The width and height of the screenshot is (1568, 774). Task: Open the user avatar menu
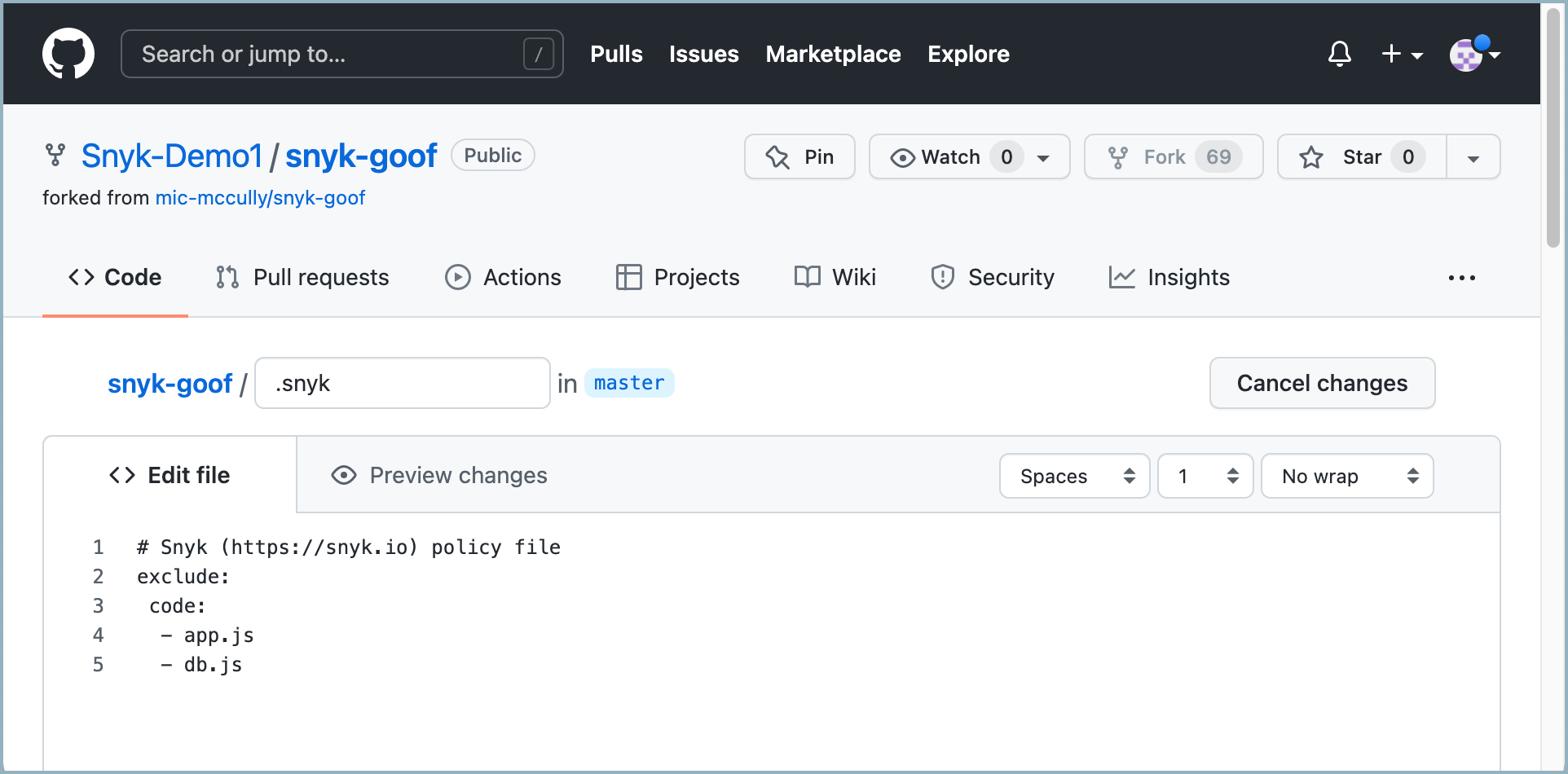click(1473, 55)
